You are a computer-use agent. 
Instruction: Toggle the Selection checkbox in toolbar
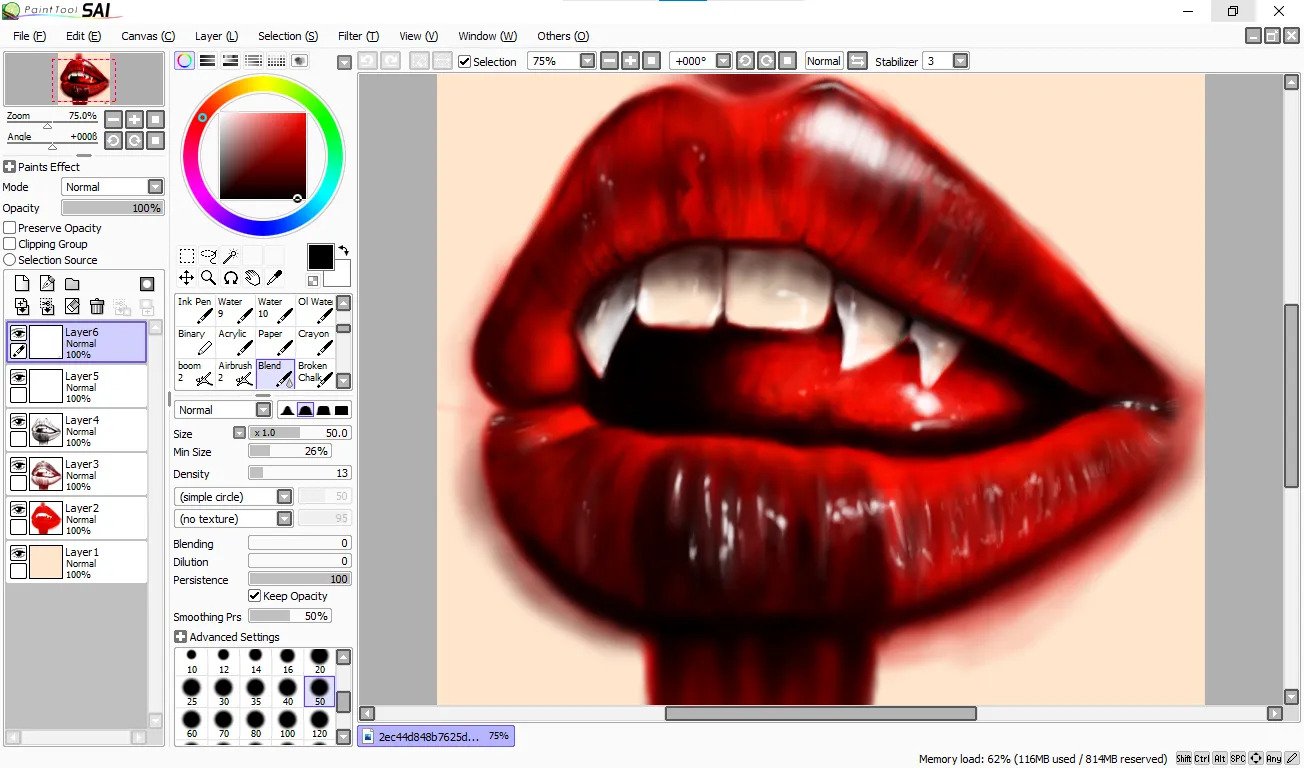point(465,61)
